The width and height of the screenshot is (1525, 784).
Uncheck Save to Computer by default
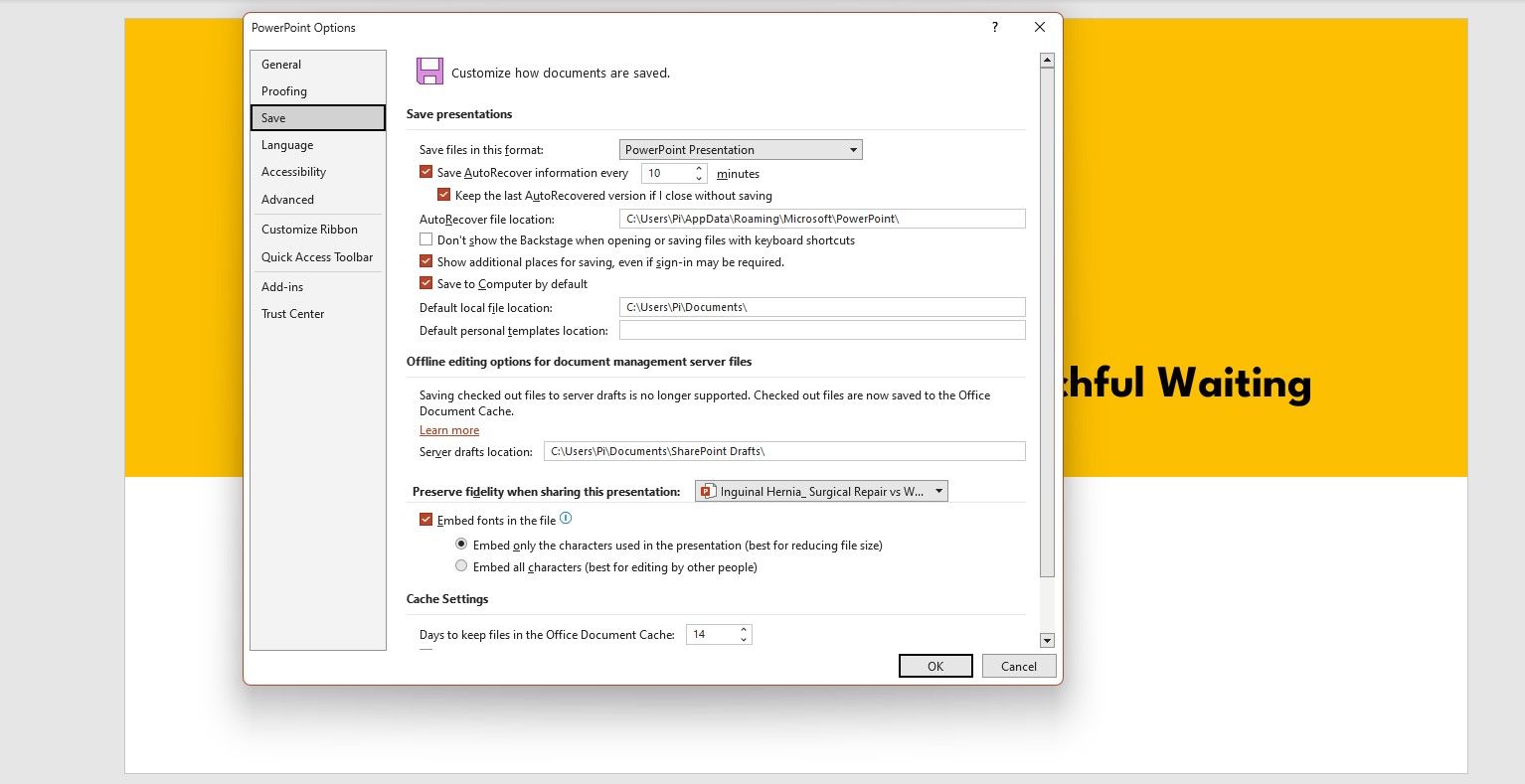pyautogui.click(x=426, y=284)
